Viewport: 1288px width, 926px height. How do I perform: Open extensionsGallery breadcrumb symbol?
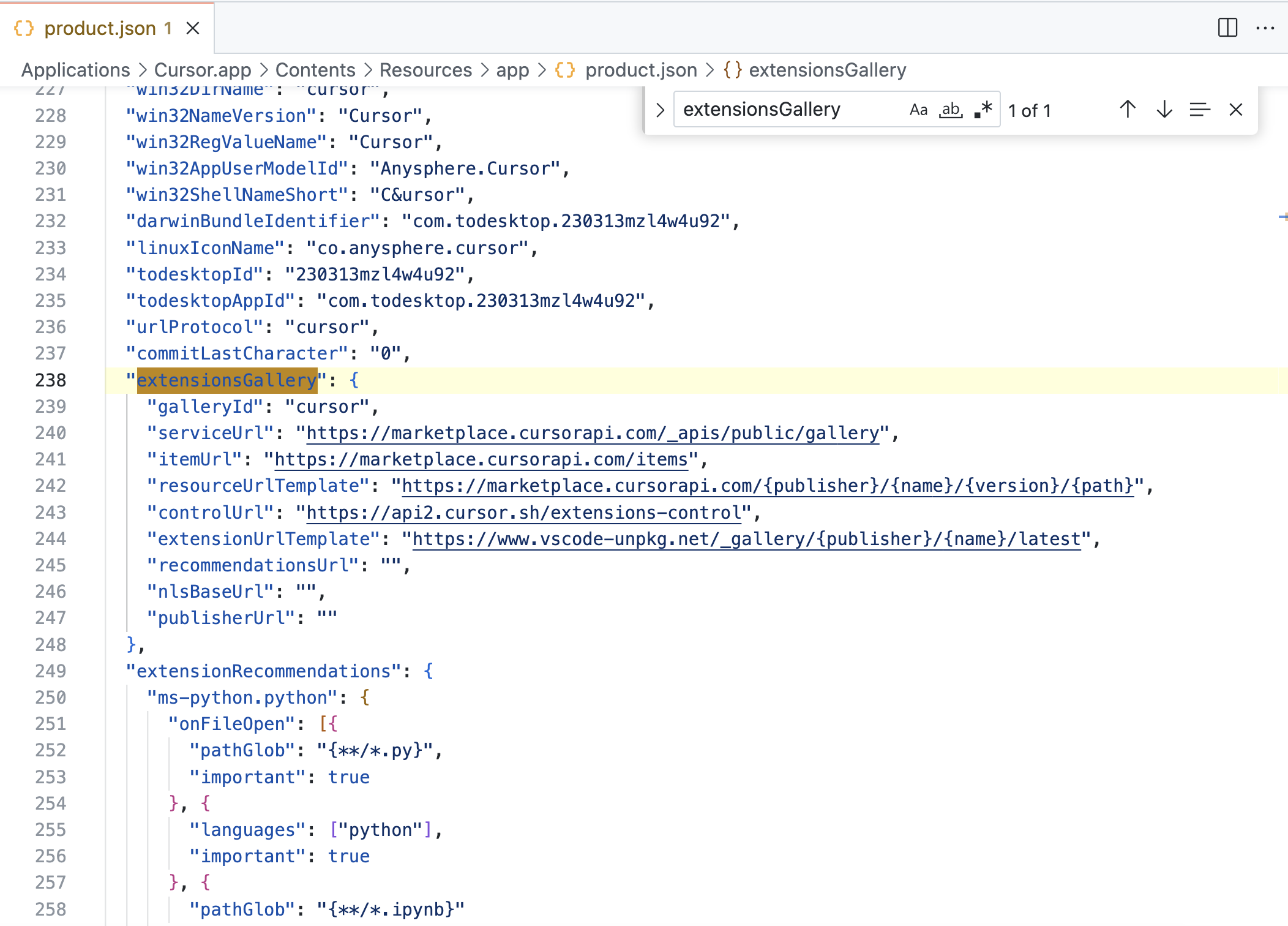point(815,70)
